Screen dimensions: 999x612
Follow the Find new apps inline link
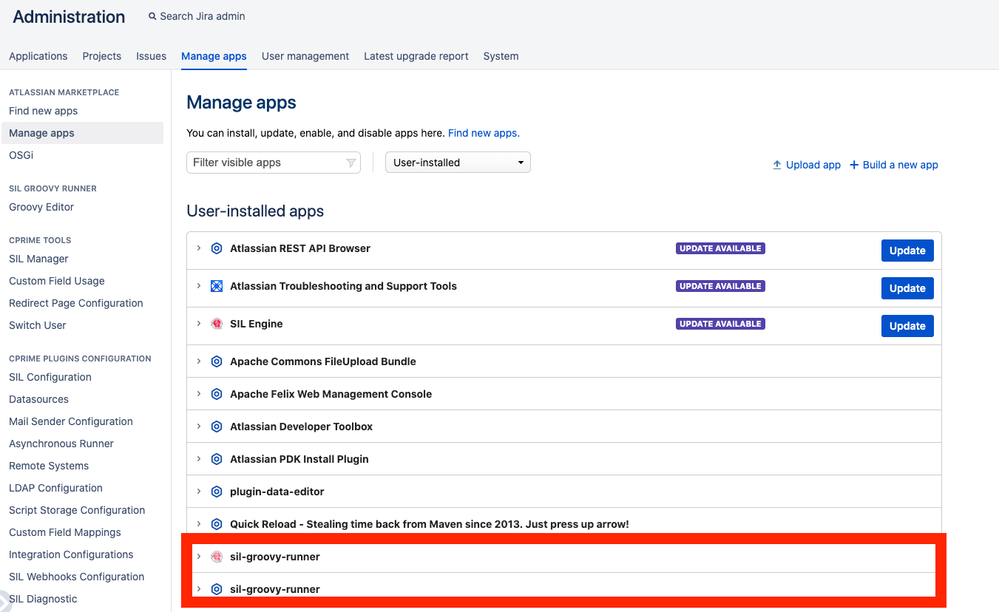[x=484, y=133]
